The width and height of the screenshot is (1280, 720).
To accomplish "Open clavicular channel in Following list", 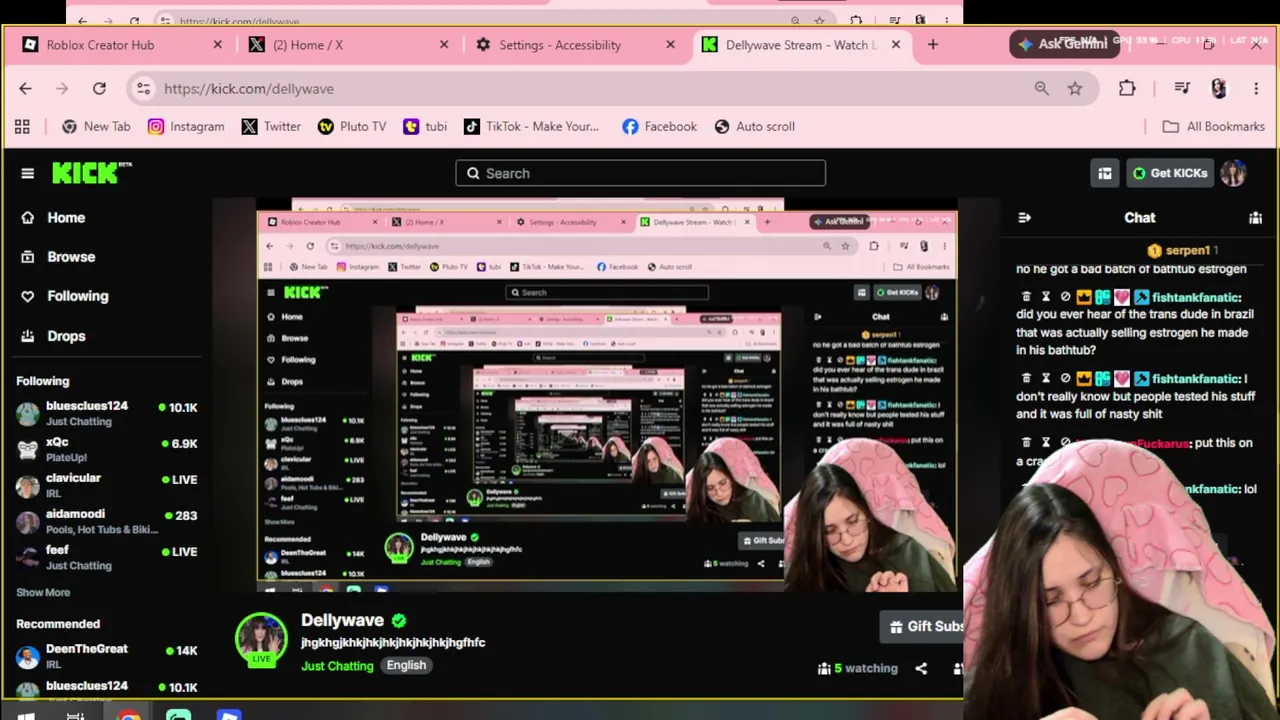I will pyautogui.click(x=106, y=485).
